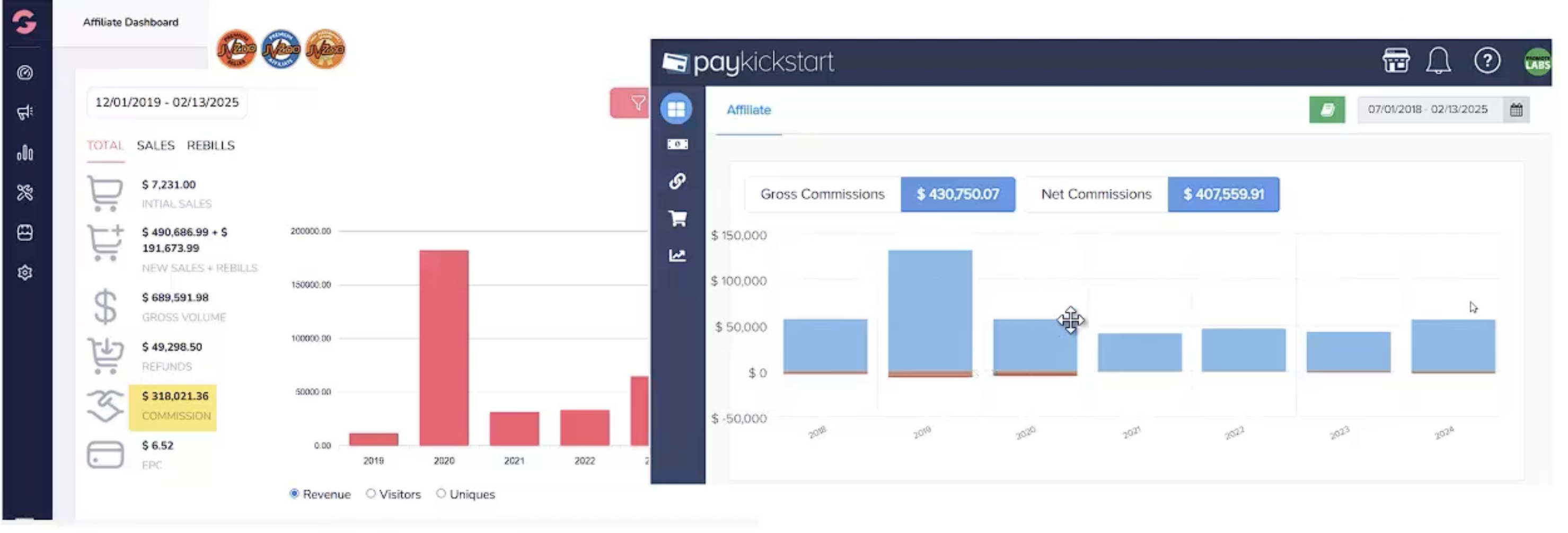Click the credit card EPC icon
This screenshot has height=533, width=1568.
pos(105,455)
